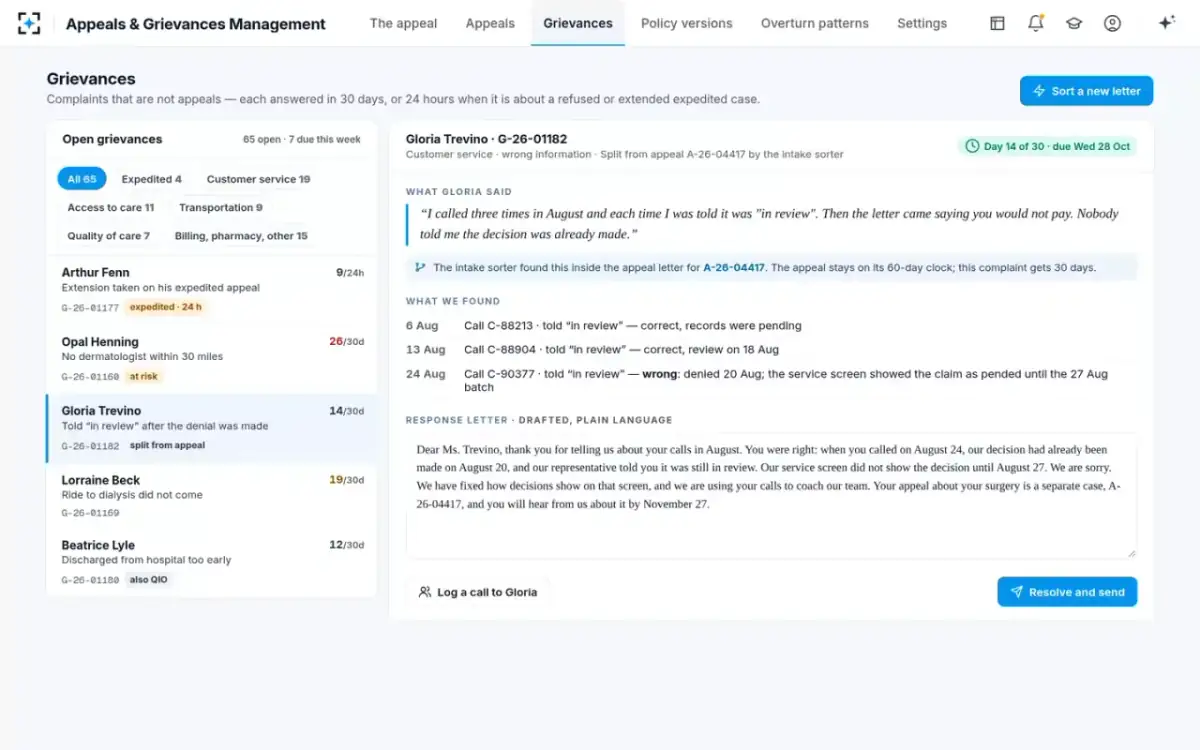Filter by Customer service 19
1200x750 pixels.
tap(258, 179)
